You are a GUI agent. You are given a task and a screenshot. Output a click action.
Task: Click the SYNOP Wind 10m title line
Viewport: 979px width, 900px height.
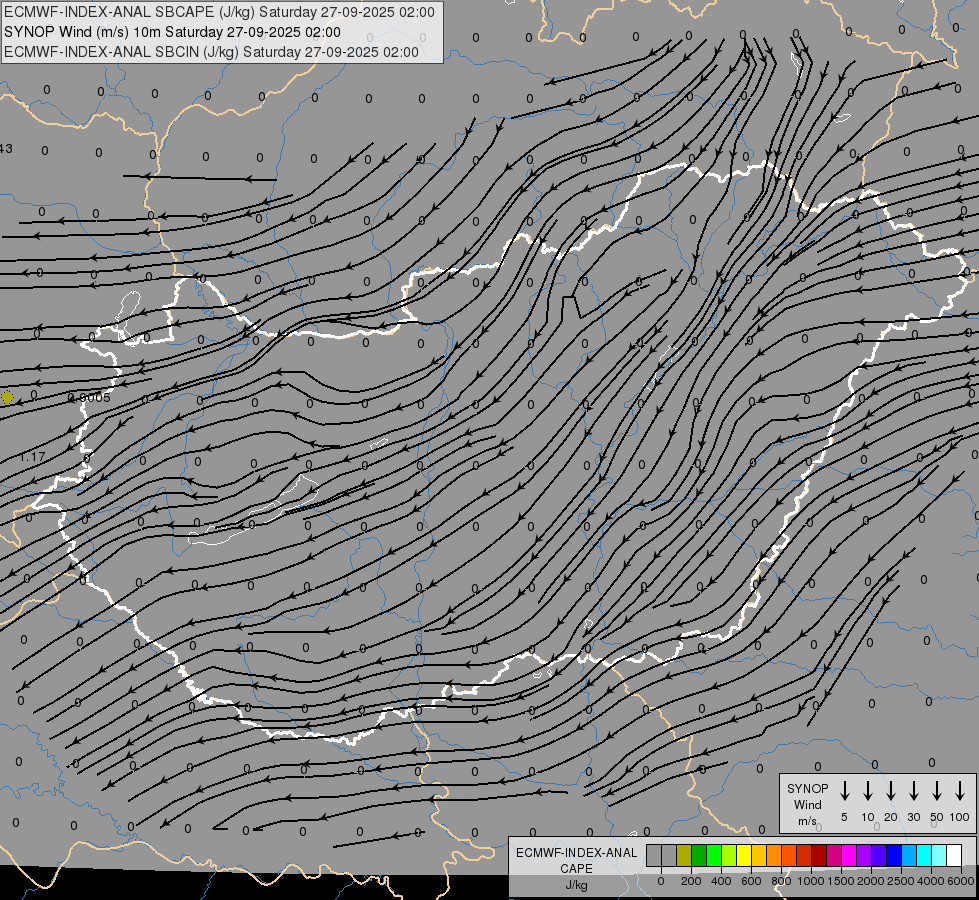point(172,32)
